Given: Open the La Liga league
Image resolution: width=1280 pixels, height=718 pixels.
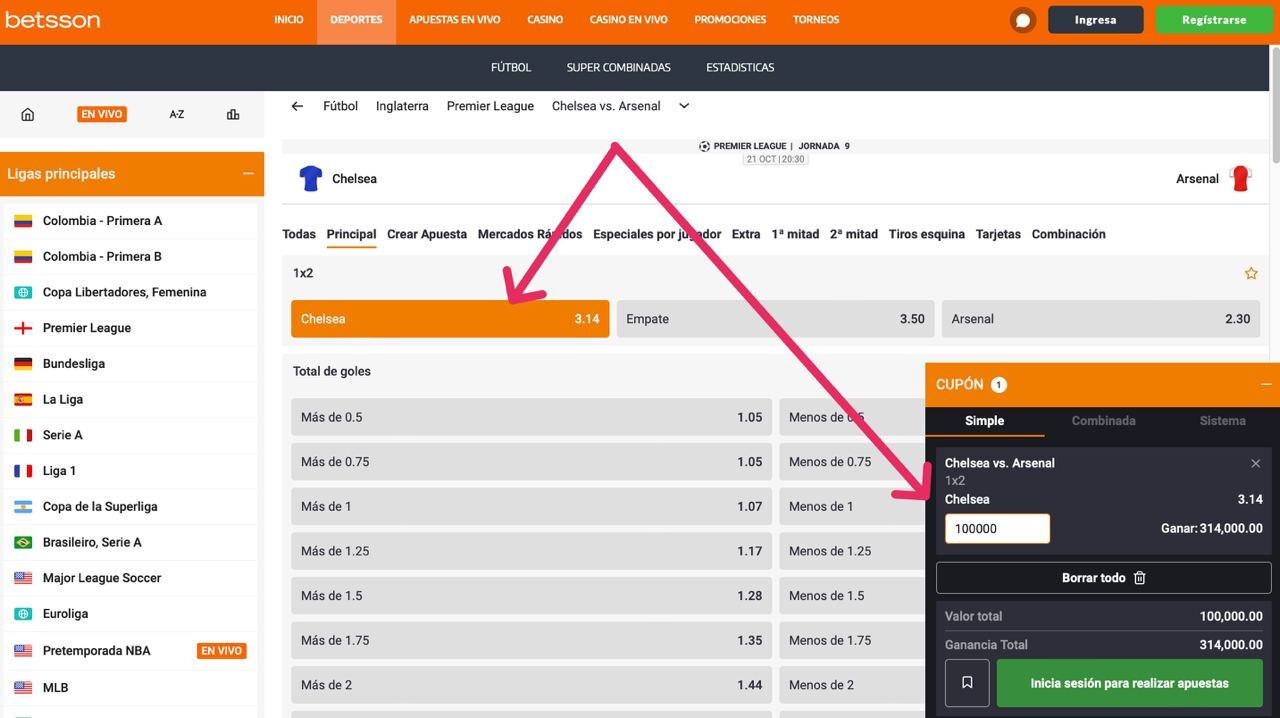Looking at the screenshot, I should [x=130, y=399].
